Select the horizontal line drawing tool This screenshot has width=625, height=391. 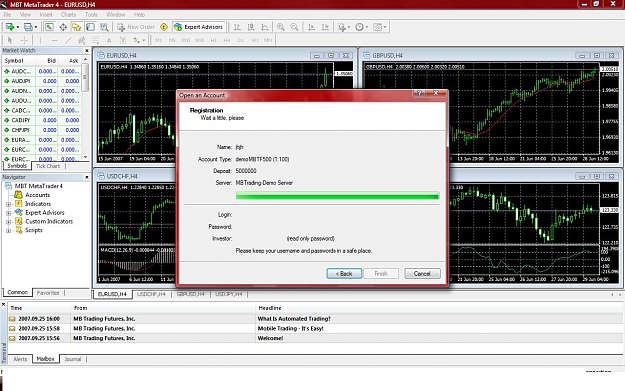click(55, 40)
